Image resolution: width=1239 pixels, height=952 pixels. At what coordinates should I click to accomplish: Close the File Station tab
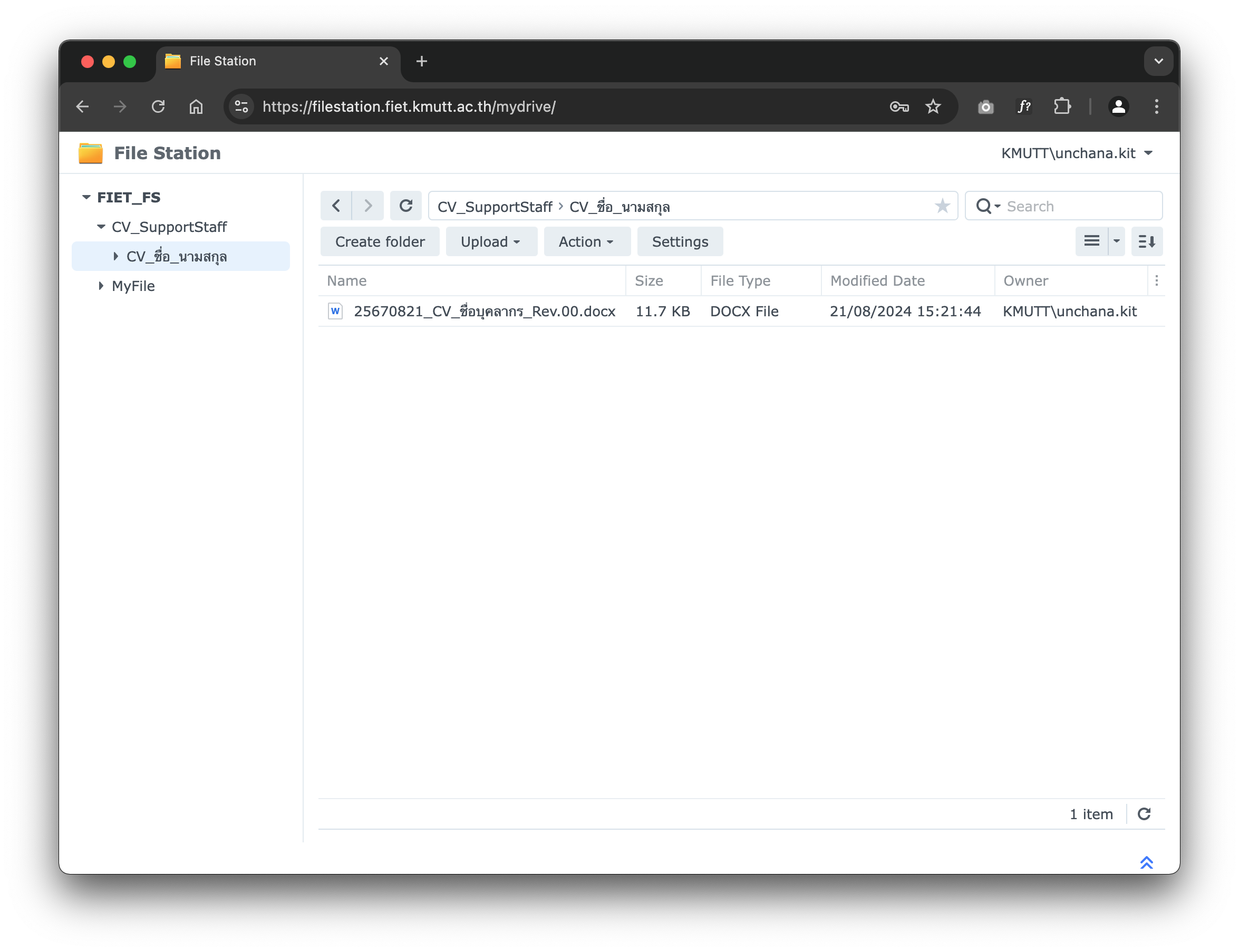(x=384, y=61)
